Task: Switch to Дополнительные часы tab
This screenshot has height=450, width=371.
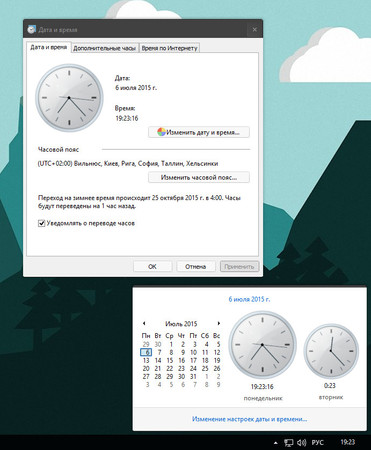Action: coord(105,48)
